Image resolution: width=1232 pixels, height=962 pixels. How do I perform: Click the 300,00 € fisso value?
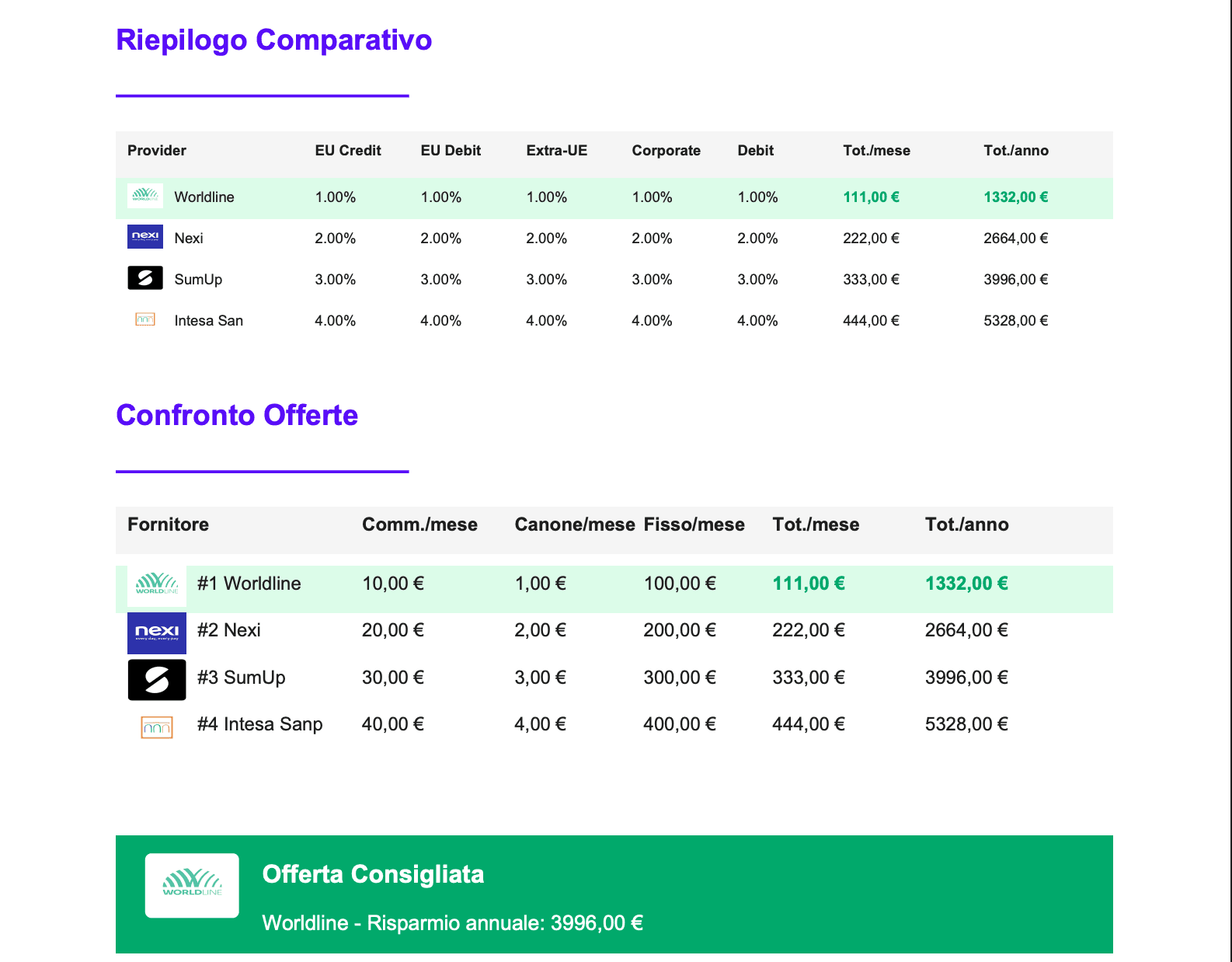(680, 678)
